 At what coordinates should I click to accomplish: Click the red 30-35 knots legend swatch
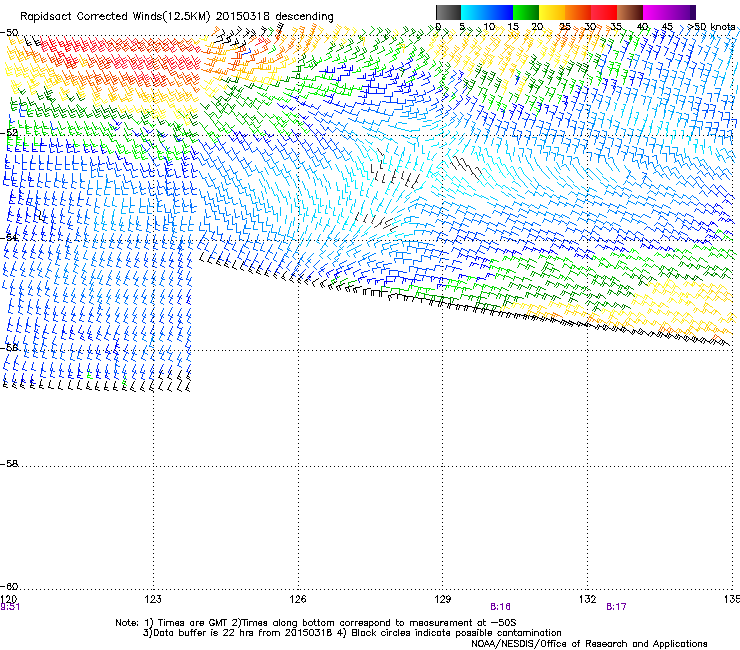coord(604,12)
